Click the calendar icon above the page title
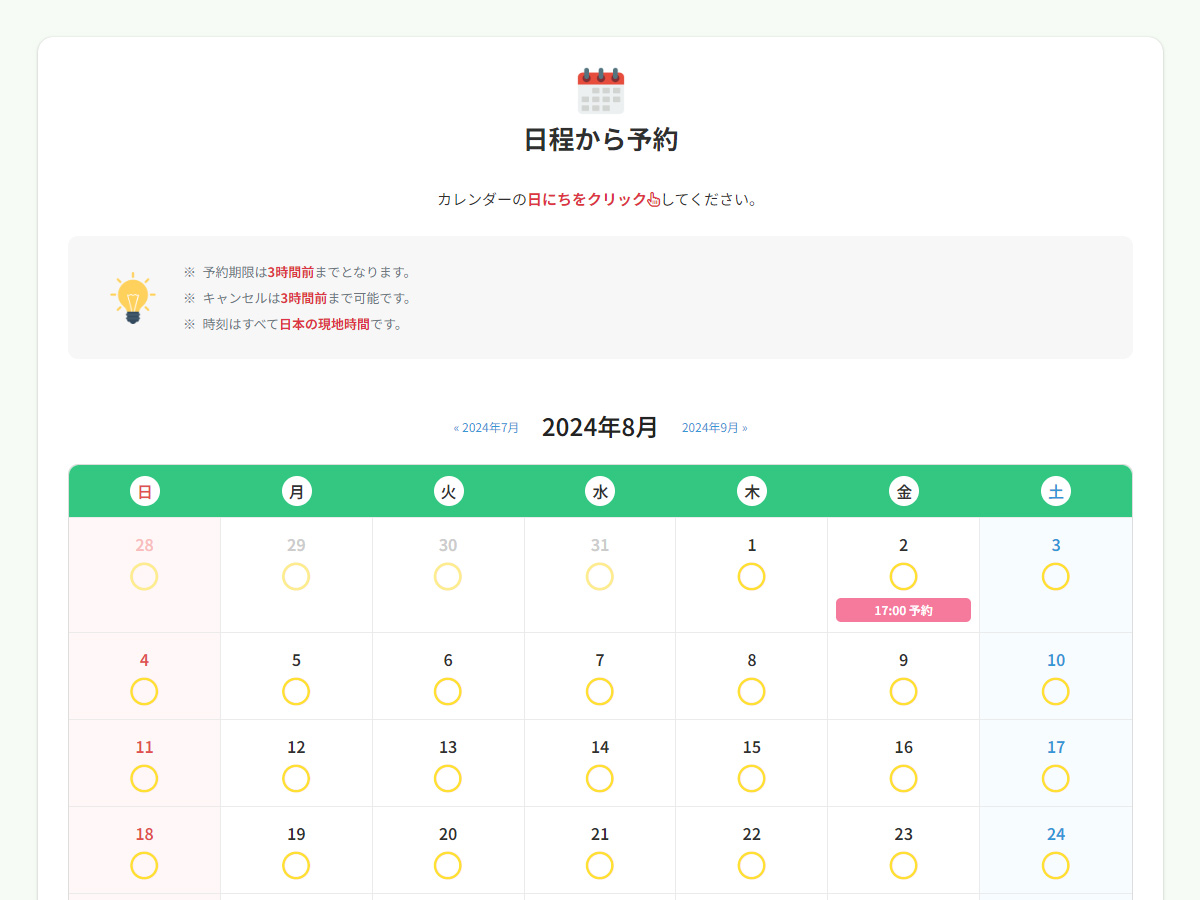Viewport: 1200px width, 900px height. coord(599,89)
